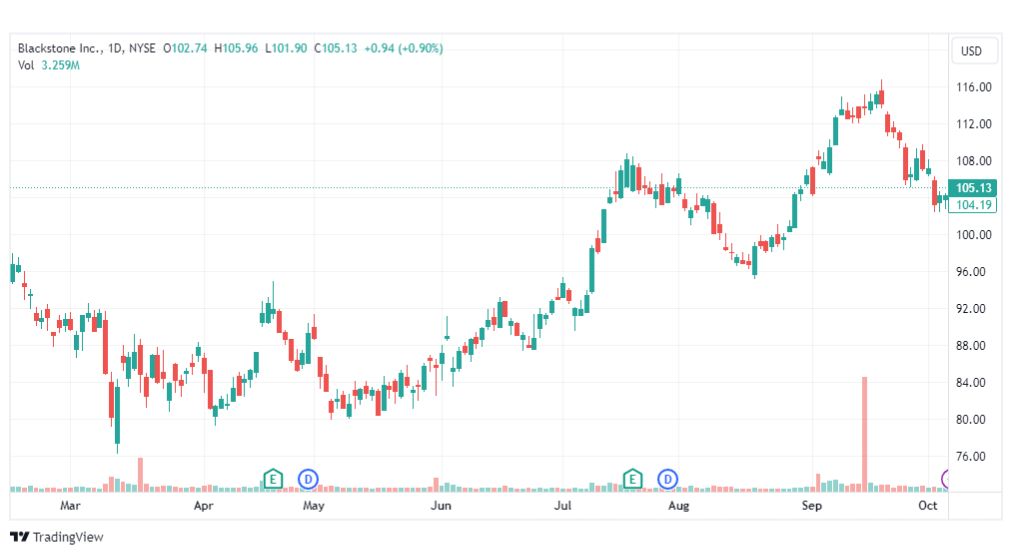Click the 92.00 price scale label
Viewport: 1012px width, 555px height.
[x=971, y=308]
